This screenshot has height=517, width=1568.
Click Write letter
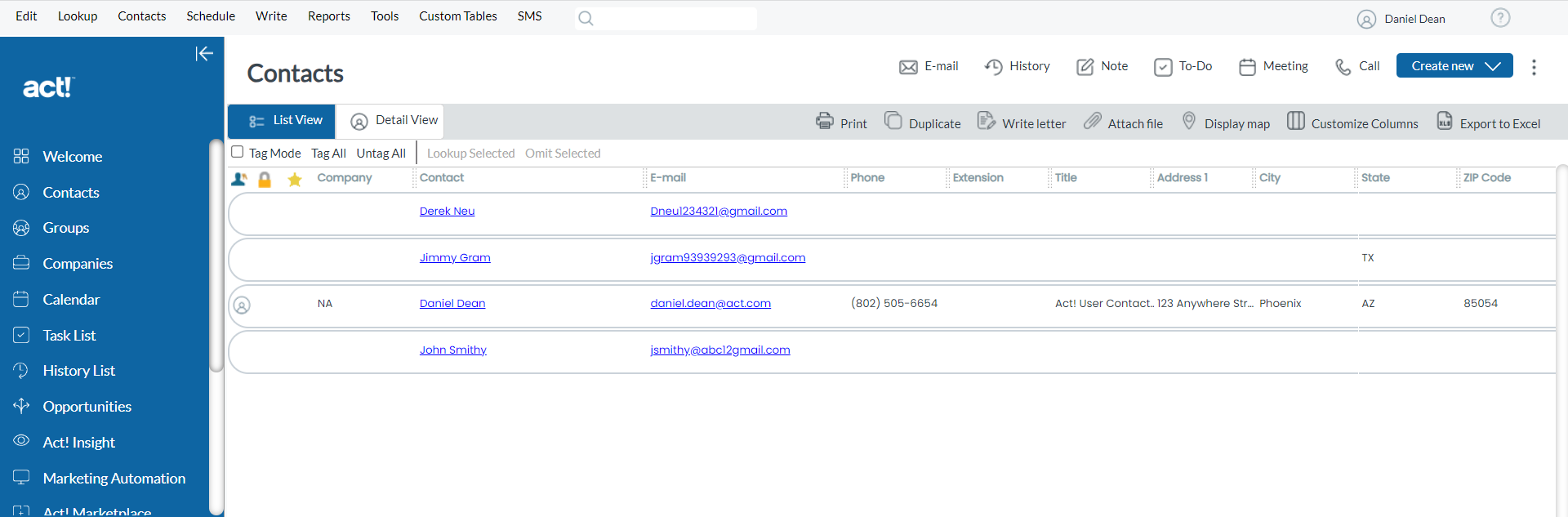point(1022,123)
